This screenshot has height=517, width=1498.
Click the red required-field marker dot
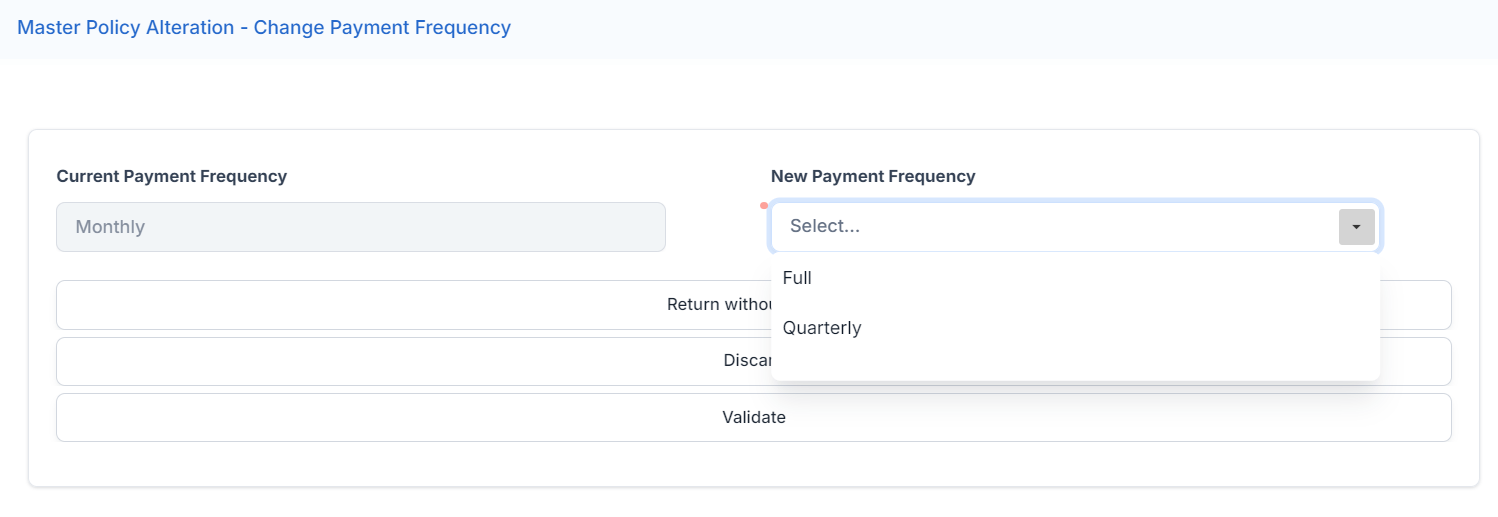coord(764,206)
